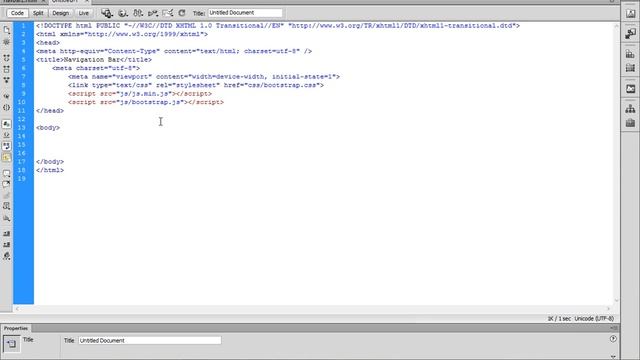This screenshot has height=360, width=640.
Task: Click the vertical scrollbar up arrow
Action: [x=616, y=26]
